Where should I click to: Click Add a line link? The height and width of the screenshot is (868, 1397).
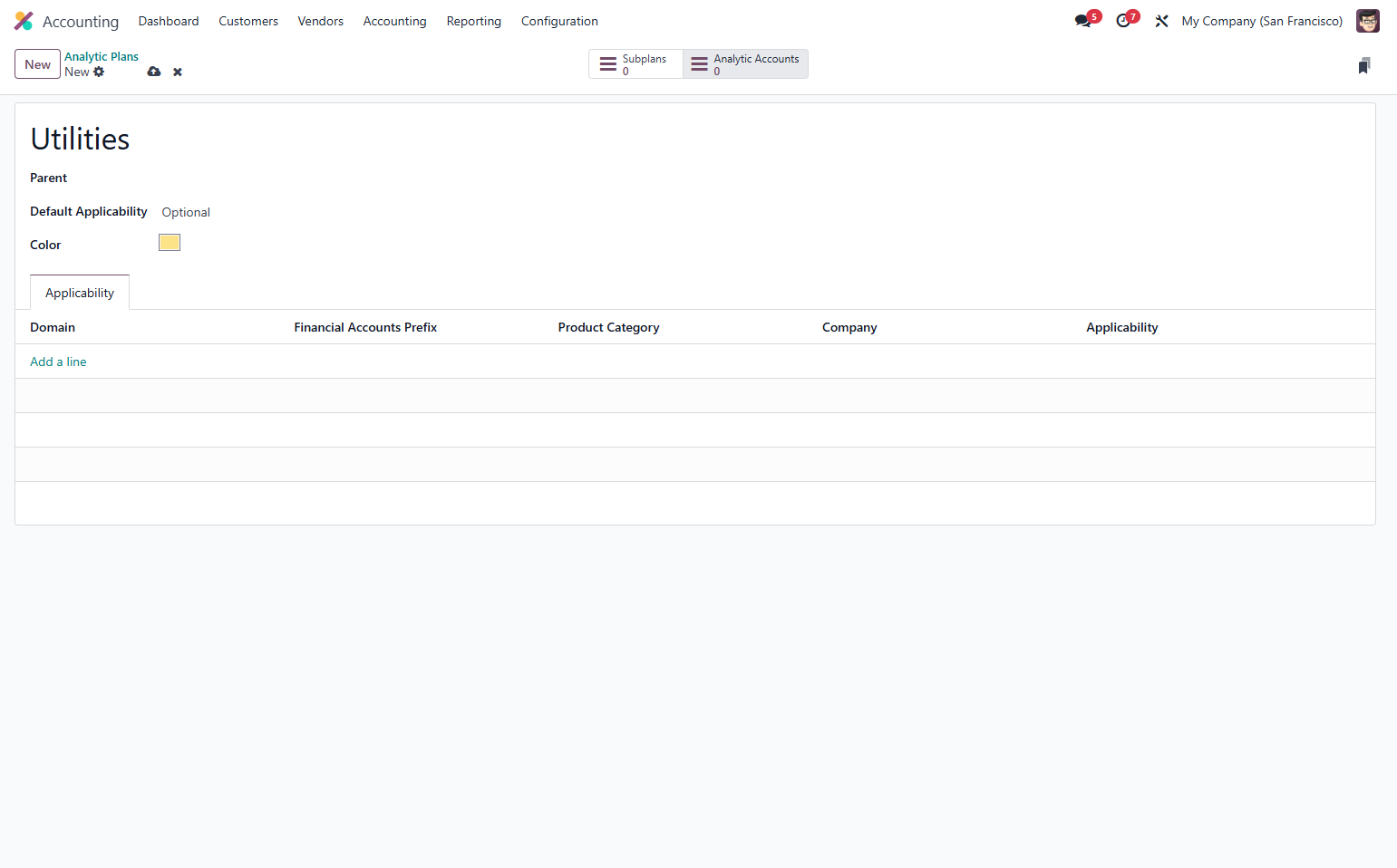click(x=58, y=362)
